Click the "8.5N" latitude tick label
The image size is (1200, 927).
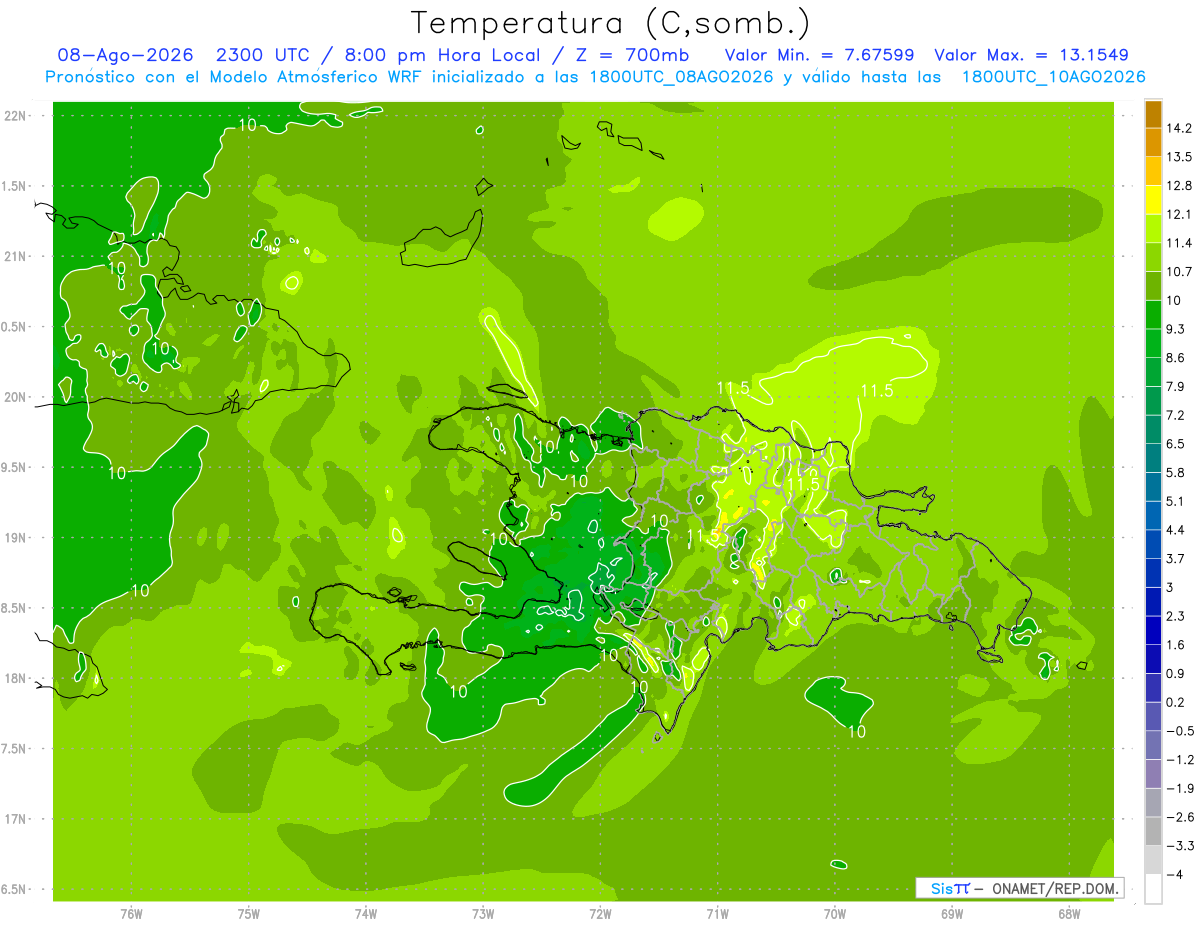coord(14,609)
